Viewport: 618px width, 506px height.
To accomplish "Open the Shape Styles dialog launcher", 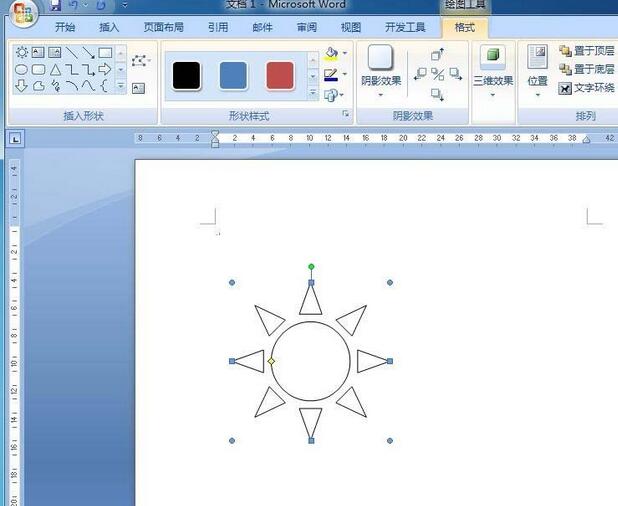I will click(346, 114).
